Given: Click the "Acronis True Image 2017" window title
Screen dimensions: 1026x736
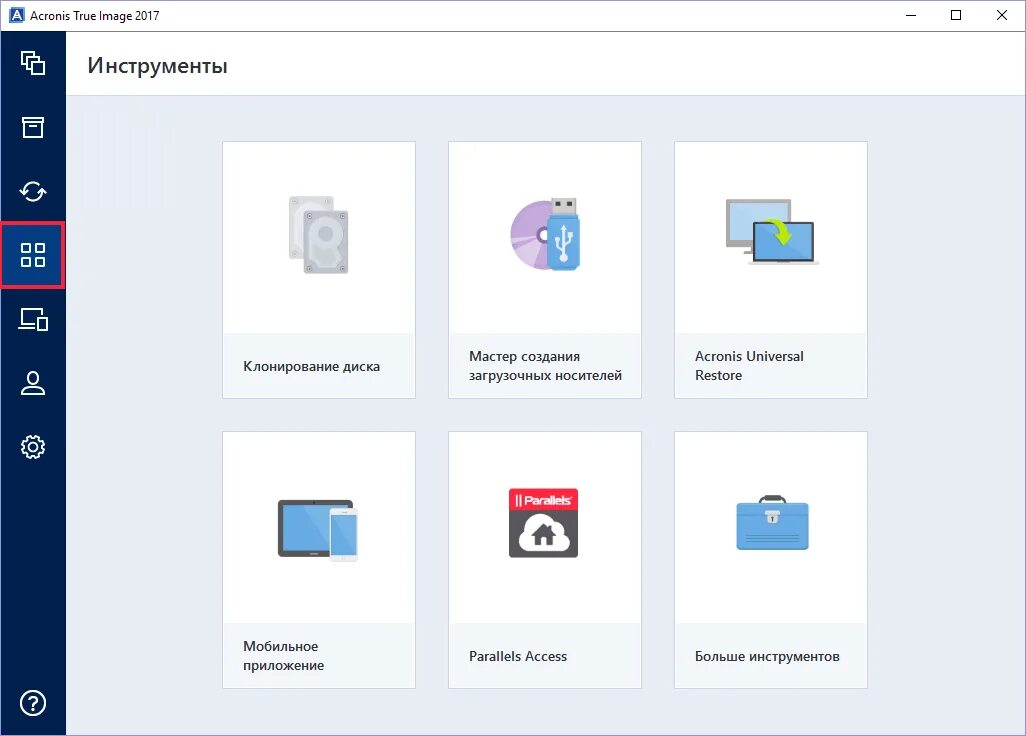Looking at the screenshot, I should click(x=95, y=16).
